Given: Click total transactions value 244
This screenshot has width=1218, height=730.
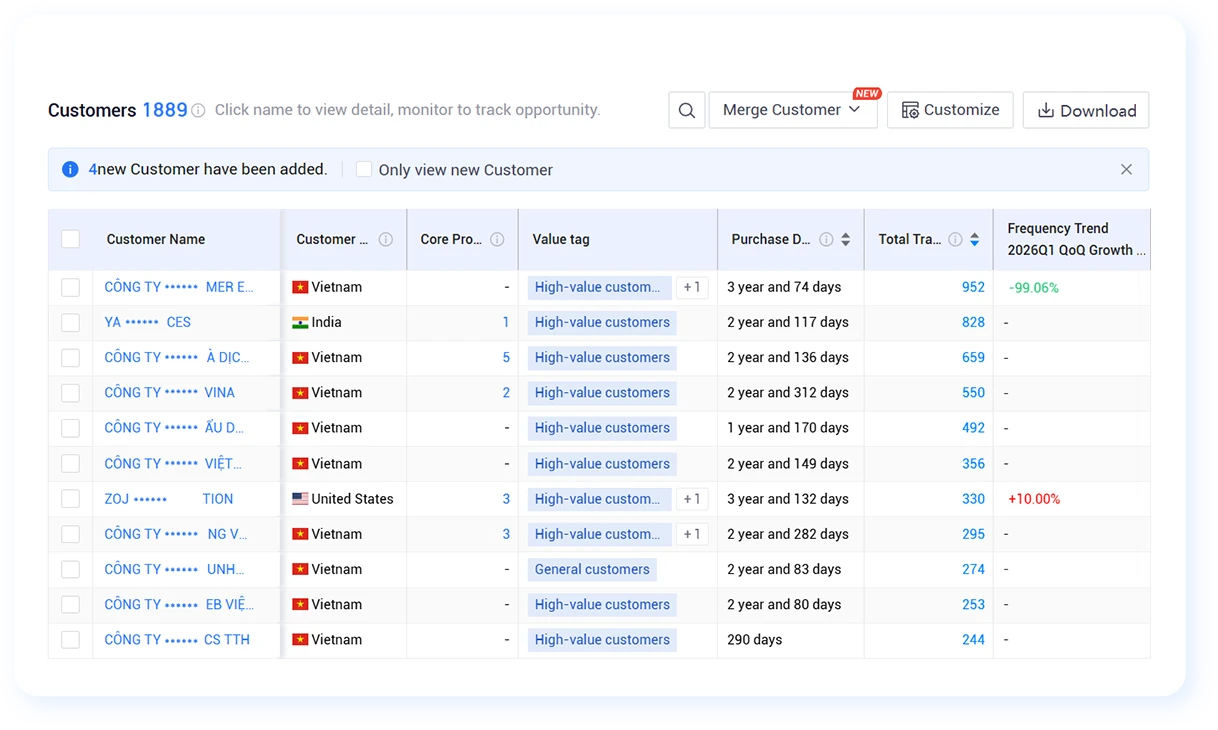Looking at the screenshot, I should click(x=973, y=639).
